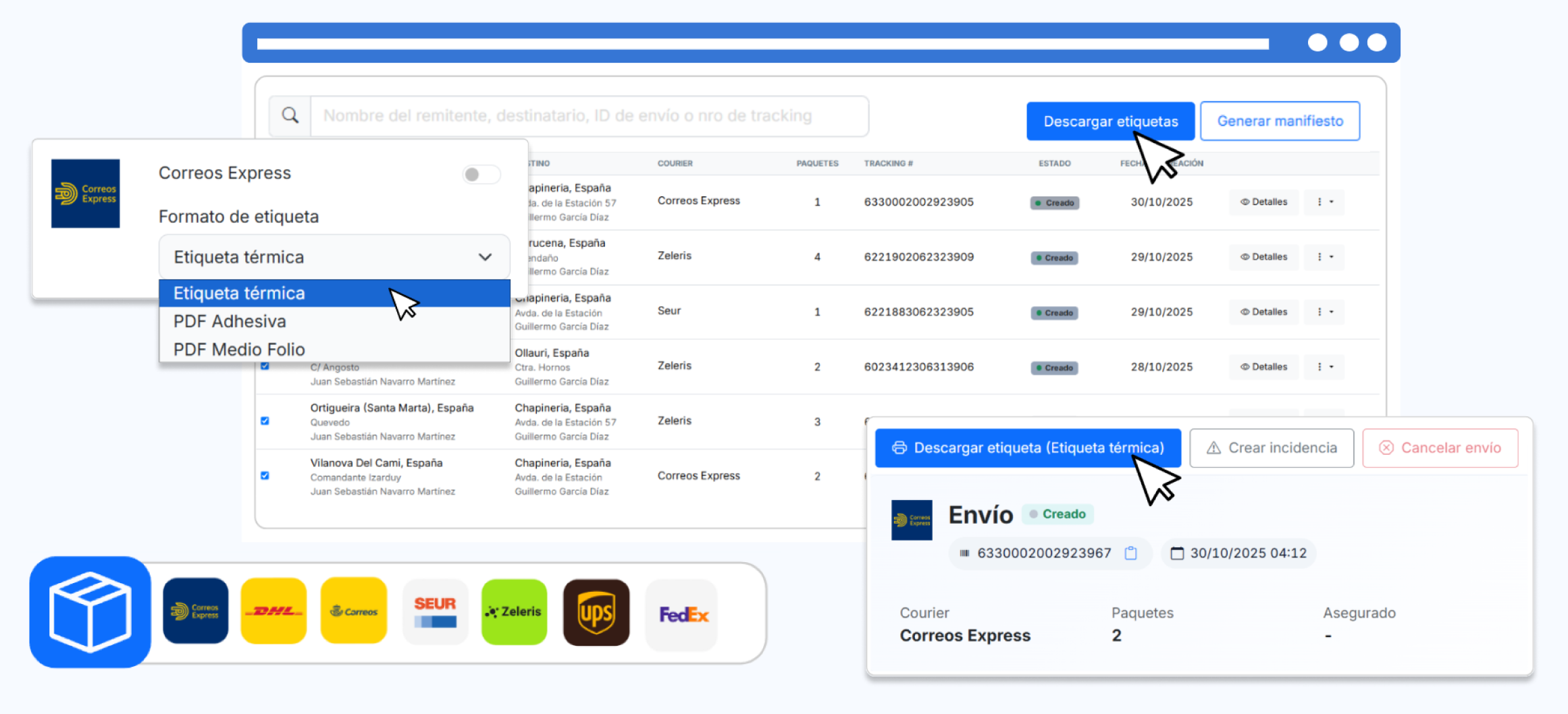Focus the shipment search input field
This screenshot has height=714, width=1568.
click(587, 116)
